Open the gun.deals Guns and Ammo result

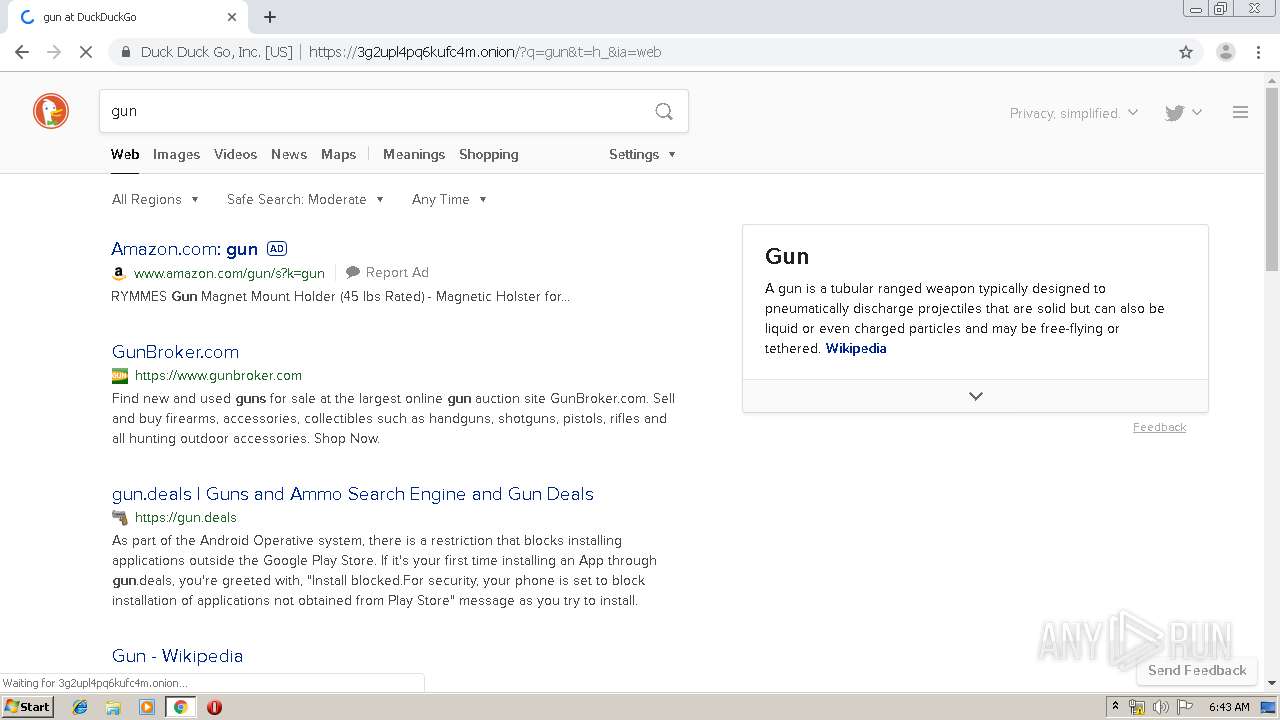click(353, 494)
